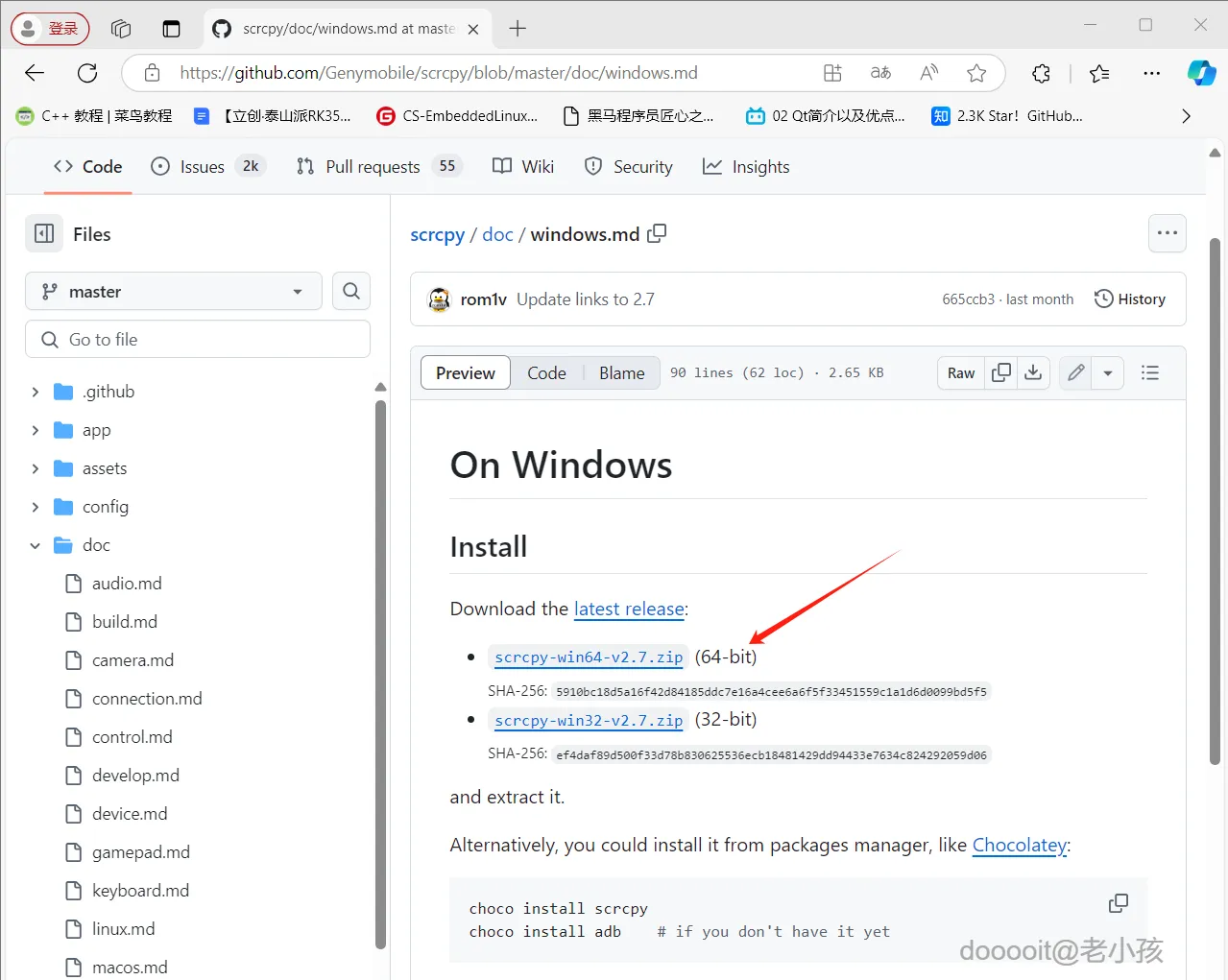Image resolution: width=1228 pixels, height=980 pixels.
Task: Click the browser address bar URL
Action: point(439,73)
